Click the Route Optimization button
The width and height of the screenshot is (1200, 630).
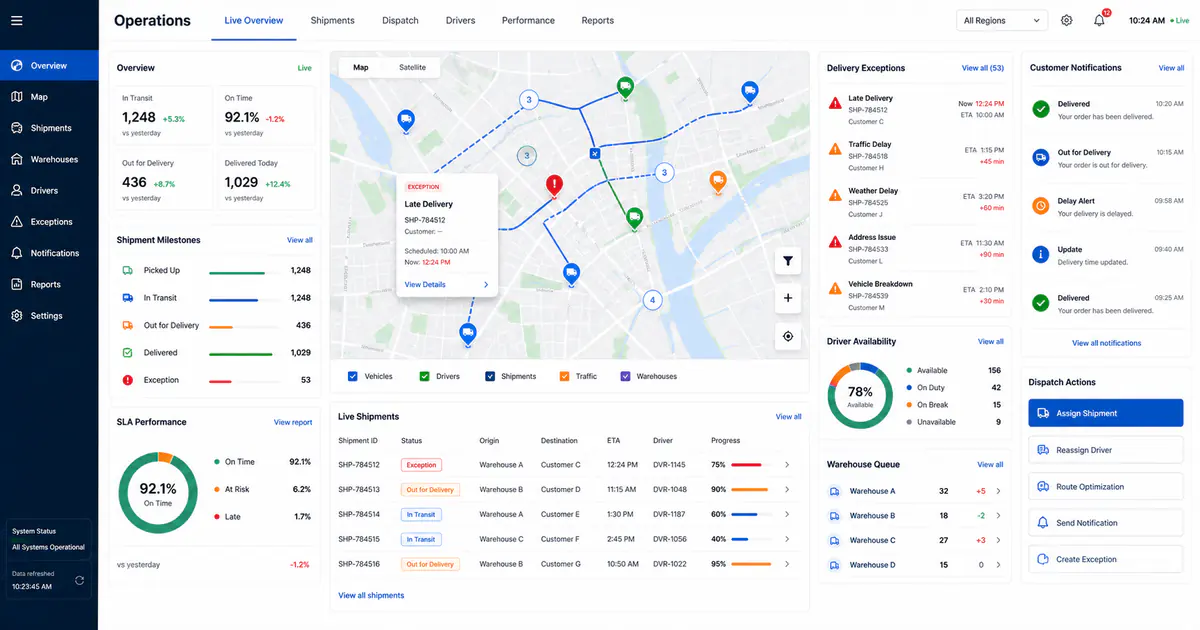(1106, 487)
